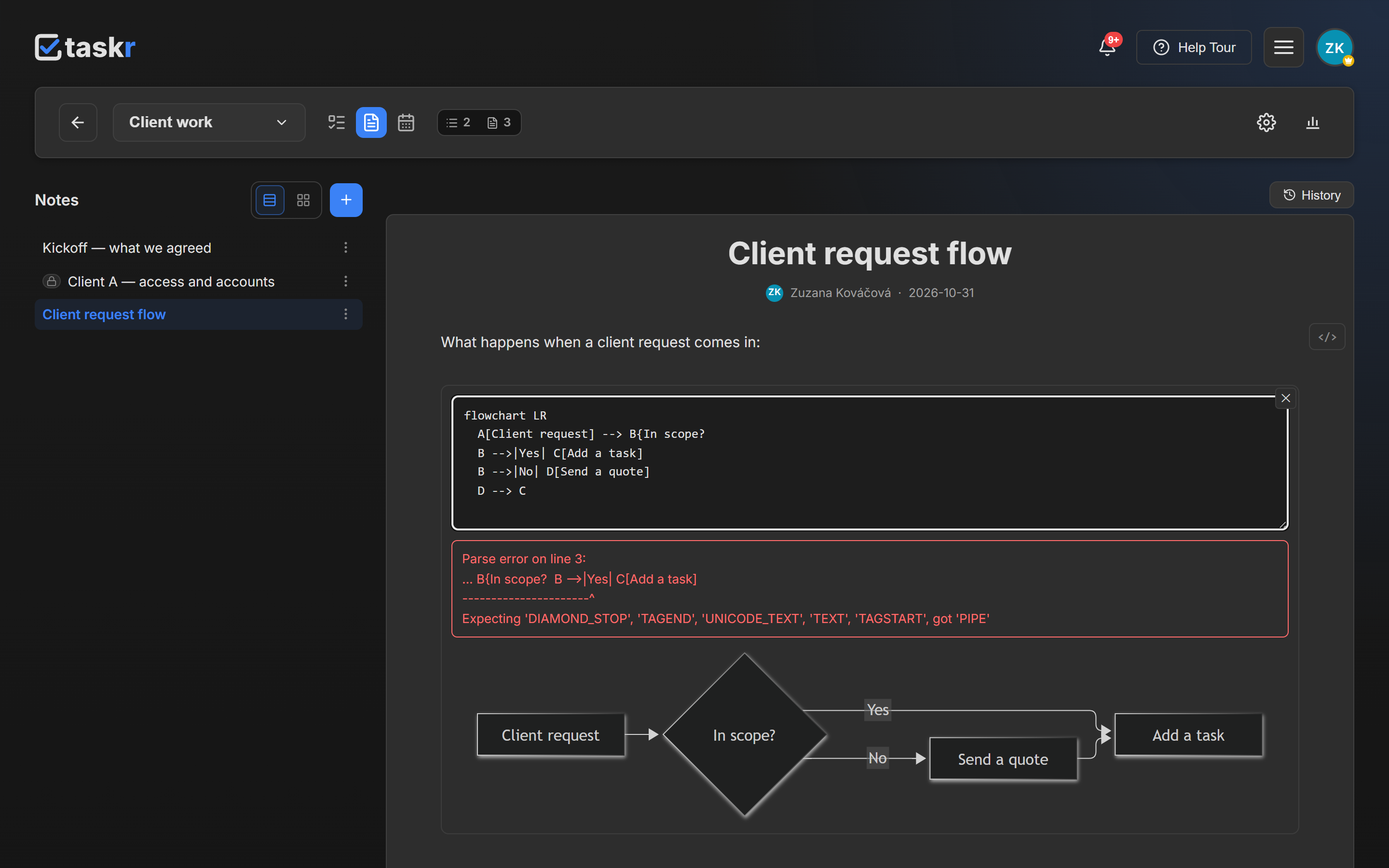Select grid layout for notes
Viewport: 1389px width, 868px height.
pyautogui.click(x=303, y=200)
